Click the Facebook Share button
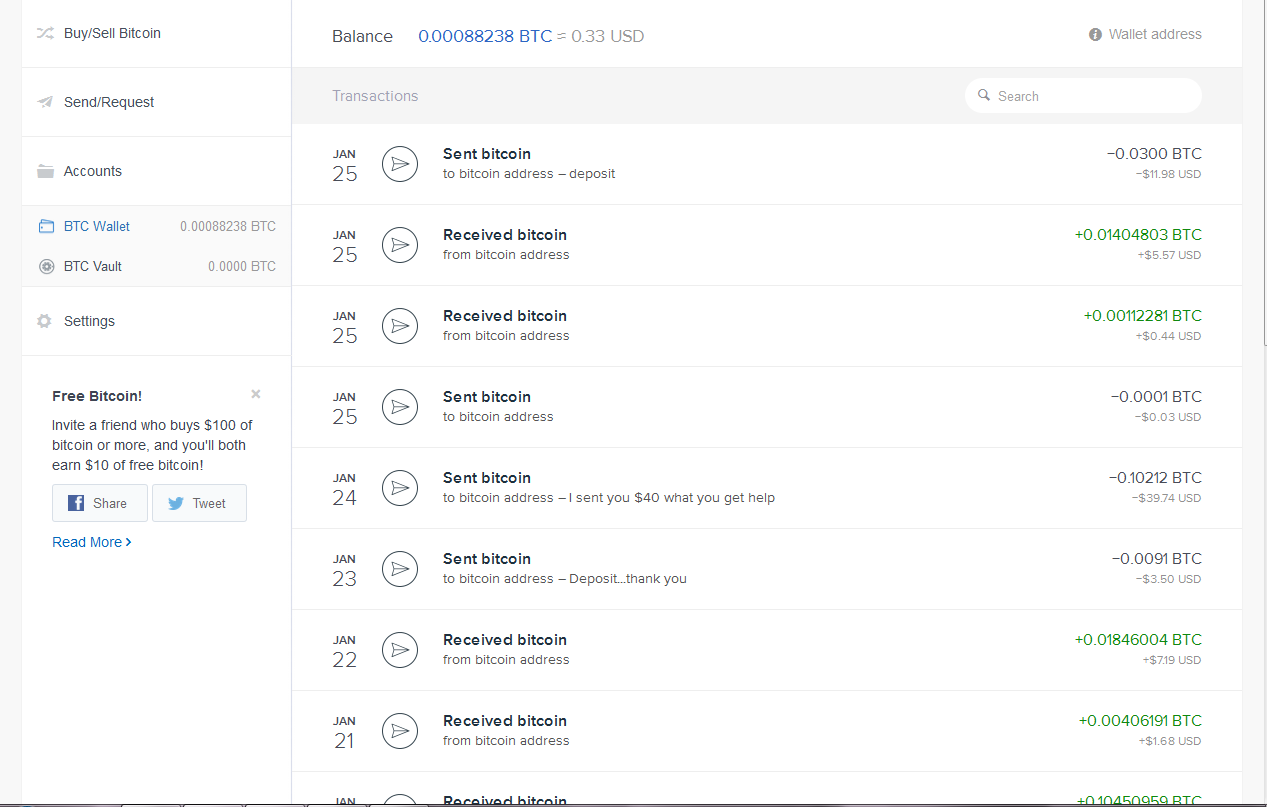This screenshot has height=807, width=1267. [x=99, y=503]
